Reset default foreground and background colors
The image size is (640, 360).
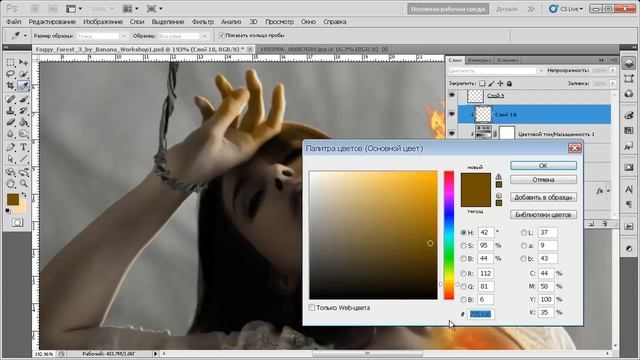(8, 211)
